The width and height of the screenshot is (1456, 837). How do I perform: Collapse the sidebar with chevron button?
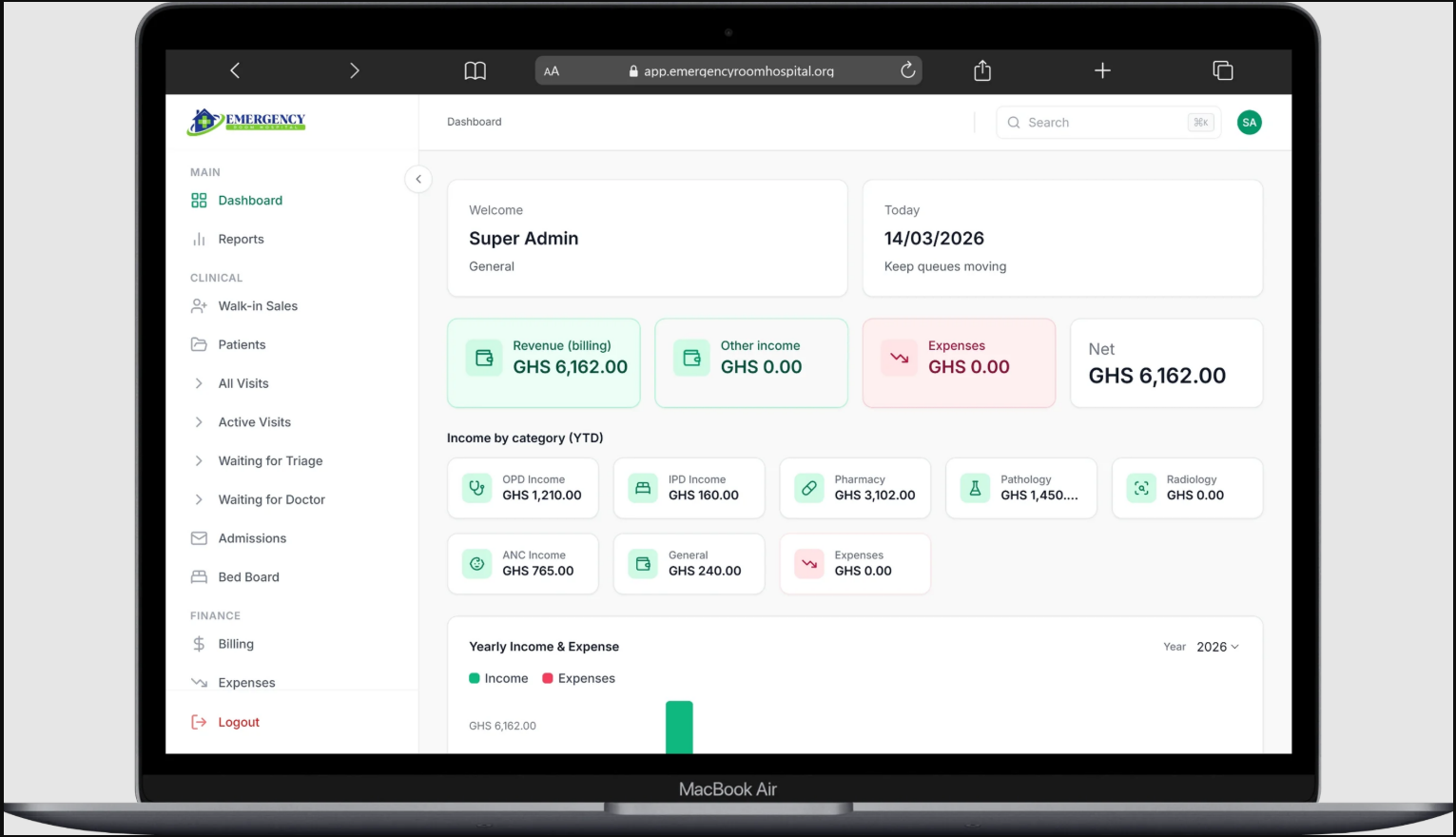[x=418, y=179]
